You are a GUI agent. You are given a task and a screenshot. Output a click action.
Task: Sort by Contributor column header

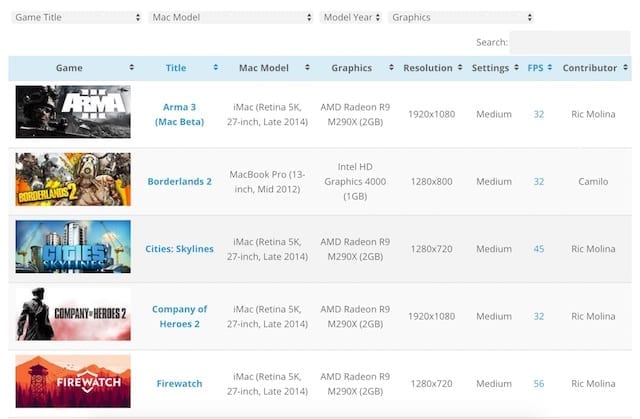pos(589,68)
